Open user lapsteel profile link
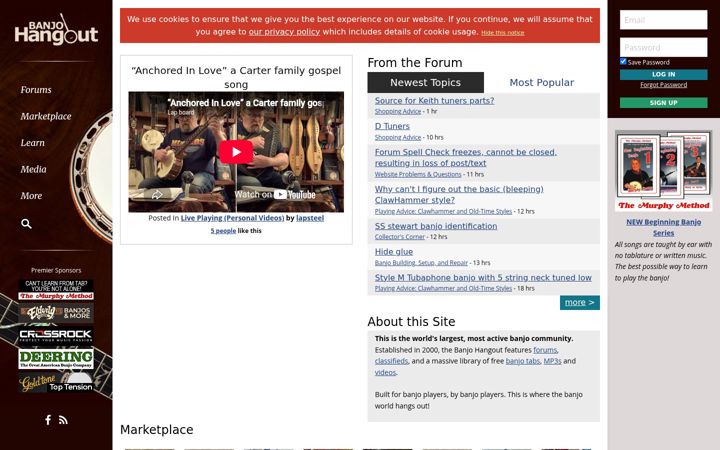Image resolution: width=720 pixels, height=450 pixels. pos(310,218)
